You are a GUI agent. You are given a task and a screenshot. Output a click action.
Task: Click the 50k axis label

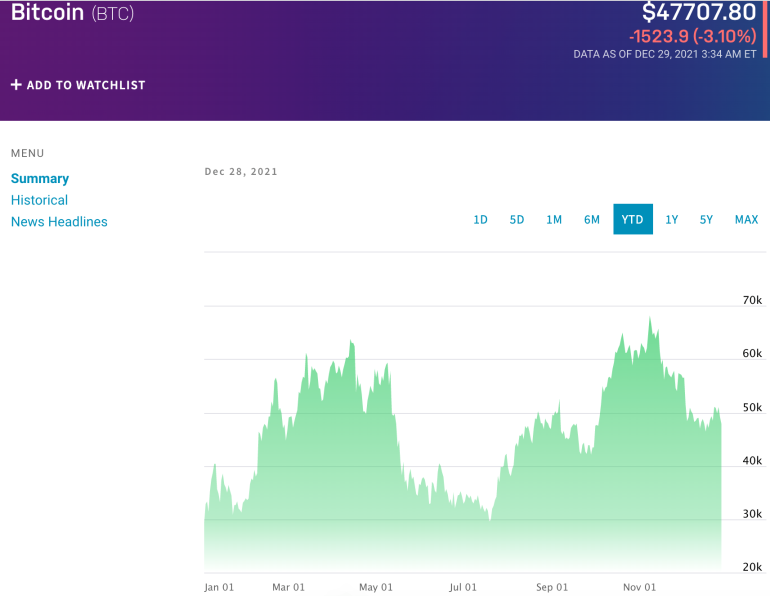[752, 407]
